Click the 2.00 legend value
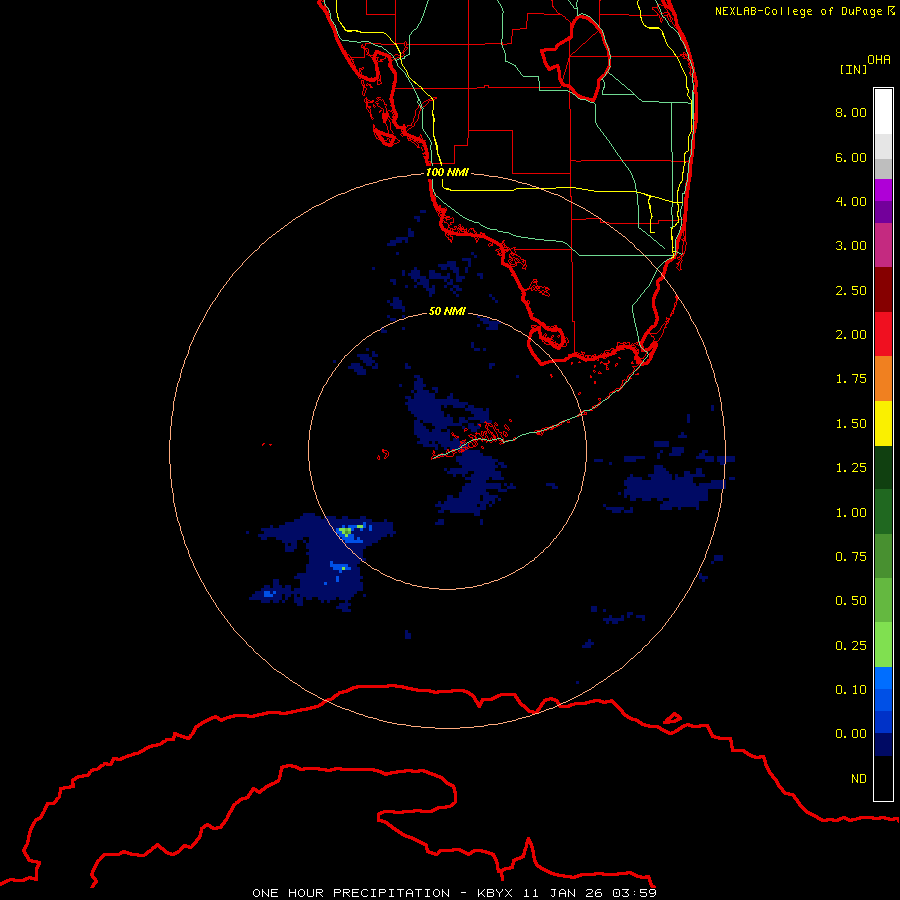Image resolution: width=900 pixels, height=900 pixels. pyautogui.click(x=851, y=335)
